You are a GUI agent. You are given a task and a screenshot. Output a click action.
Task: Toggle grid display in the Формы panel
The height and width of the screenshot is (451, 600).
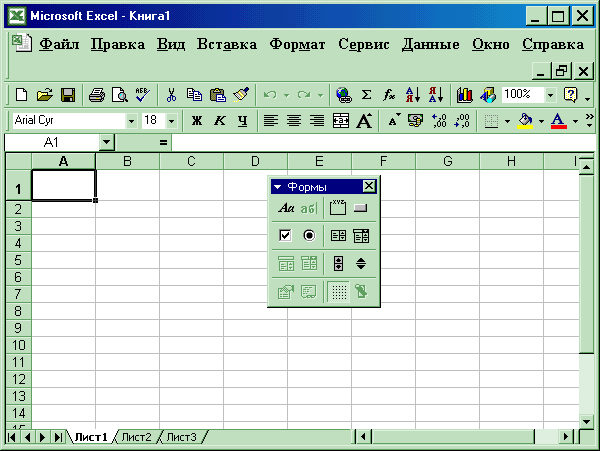point(339,292)
